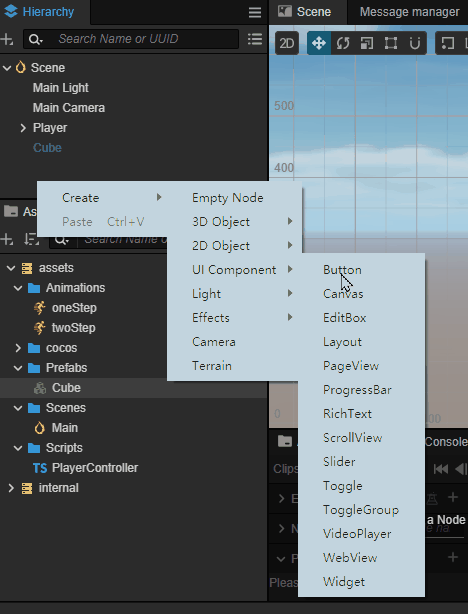Open the Create submenu
The image size is (468, 614).
tap(102, 198)
